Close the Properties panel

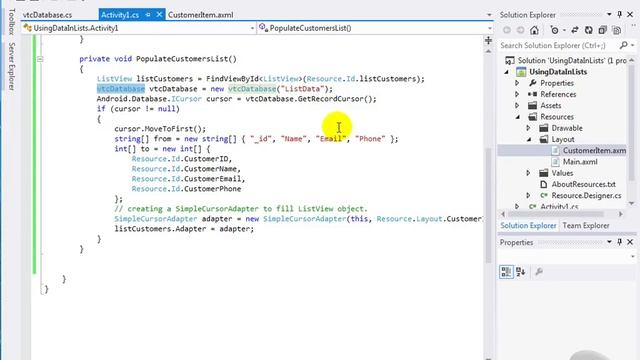click(630, 242)
